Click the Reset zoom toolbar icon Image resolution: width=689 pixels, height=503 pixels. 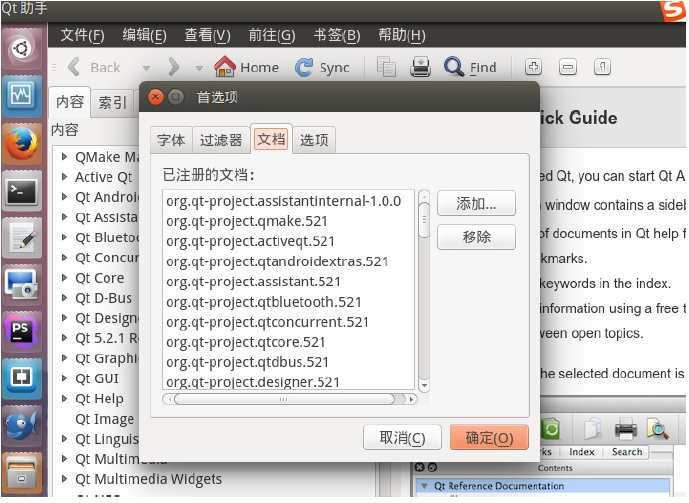tap(602, 67)
